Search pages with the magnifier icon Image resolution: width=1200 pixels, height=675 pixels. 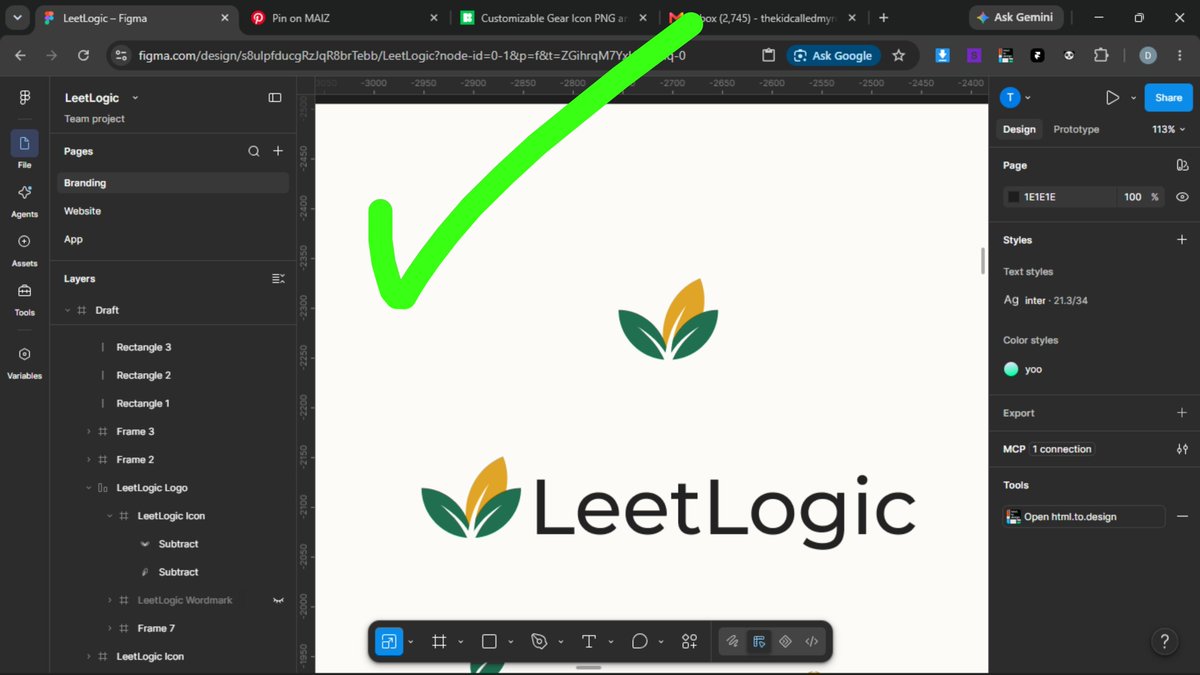(254, 151)
